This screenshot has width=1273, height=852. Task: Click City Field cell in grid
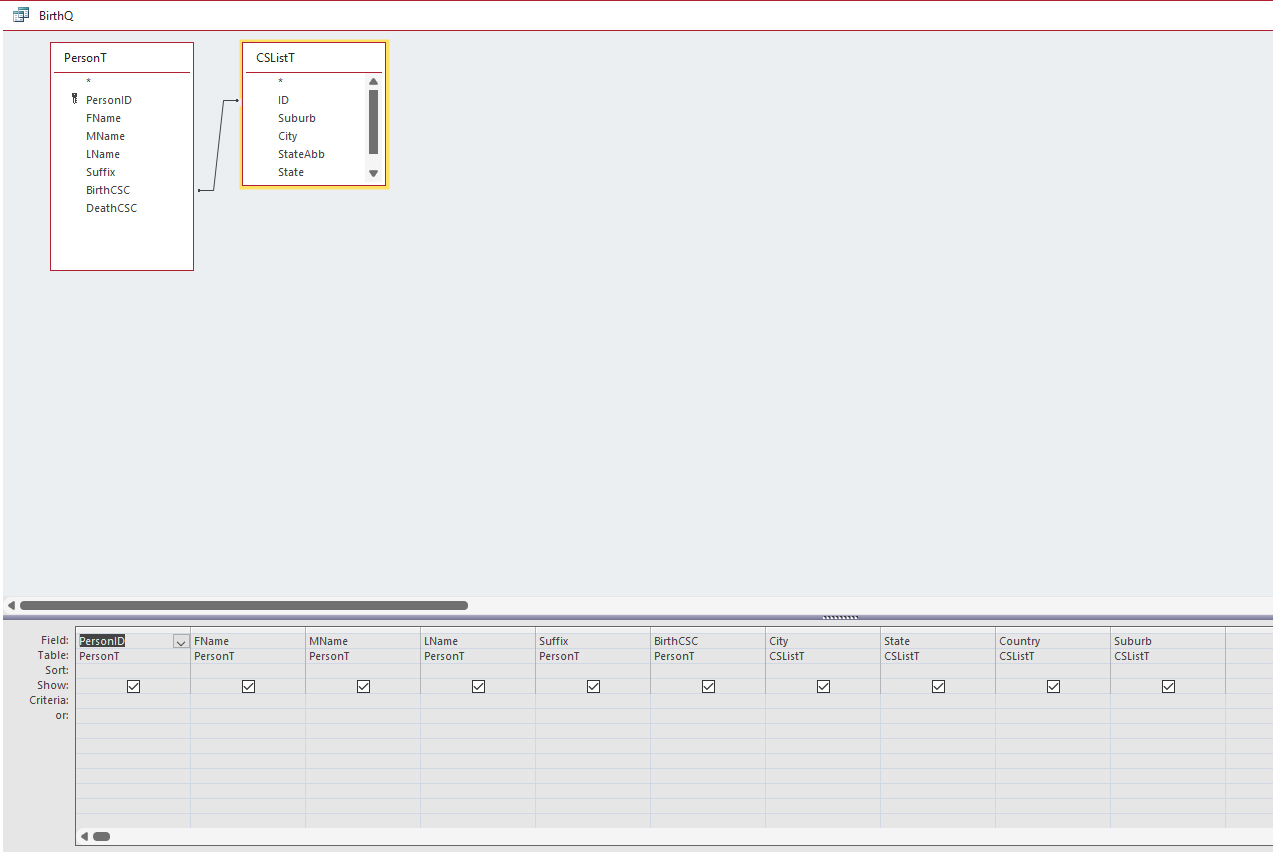click(x=823, y=641)
